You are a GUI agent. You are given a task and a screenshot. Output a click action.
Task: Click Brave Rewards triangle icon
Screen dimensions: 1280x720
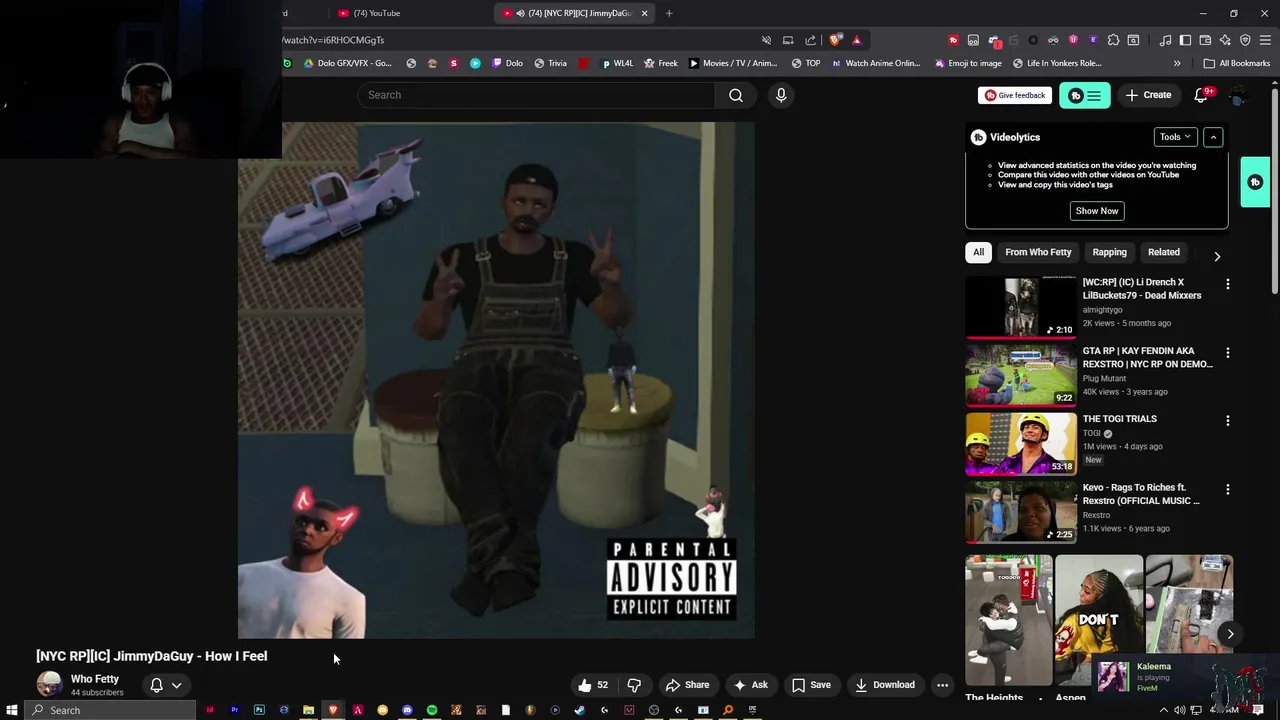click(856, 40)
